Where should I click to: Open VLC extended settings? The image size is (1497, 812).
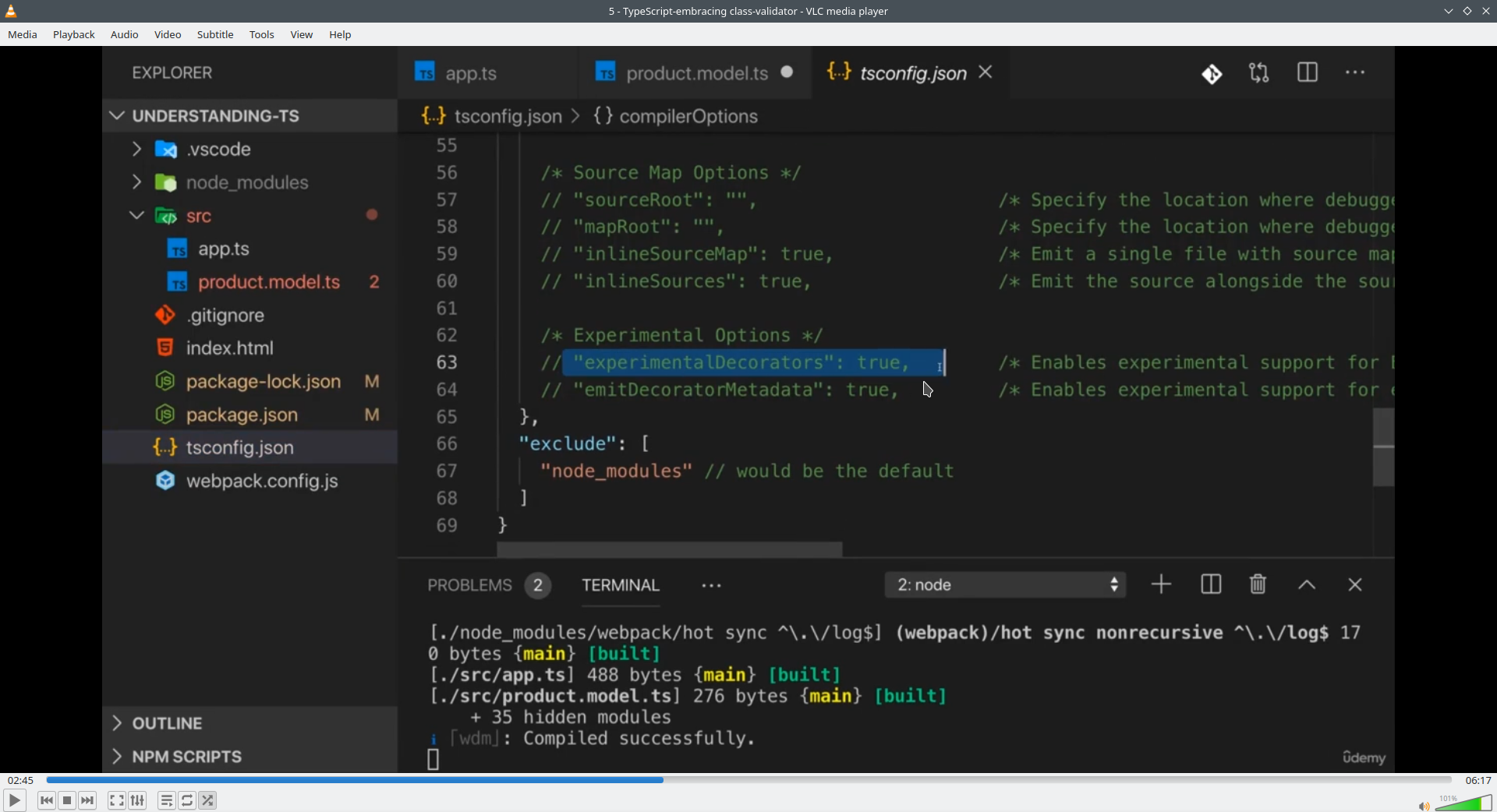pos(138,800)
